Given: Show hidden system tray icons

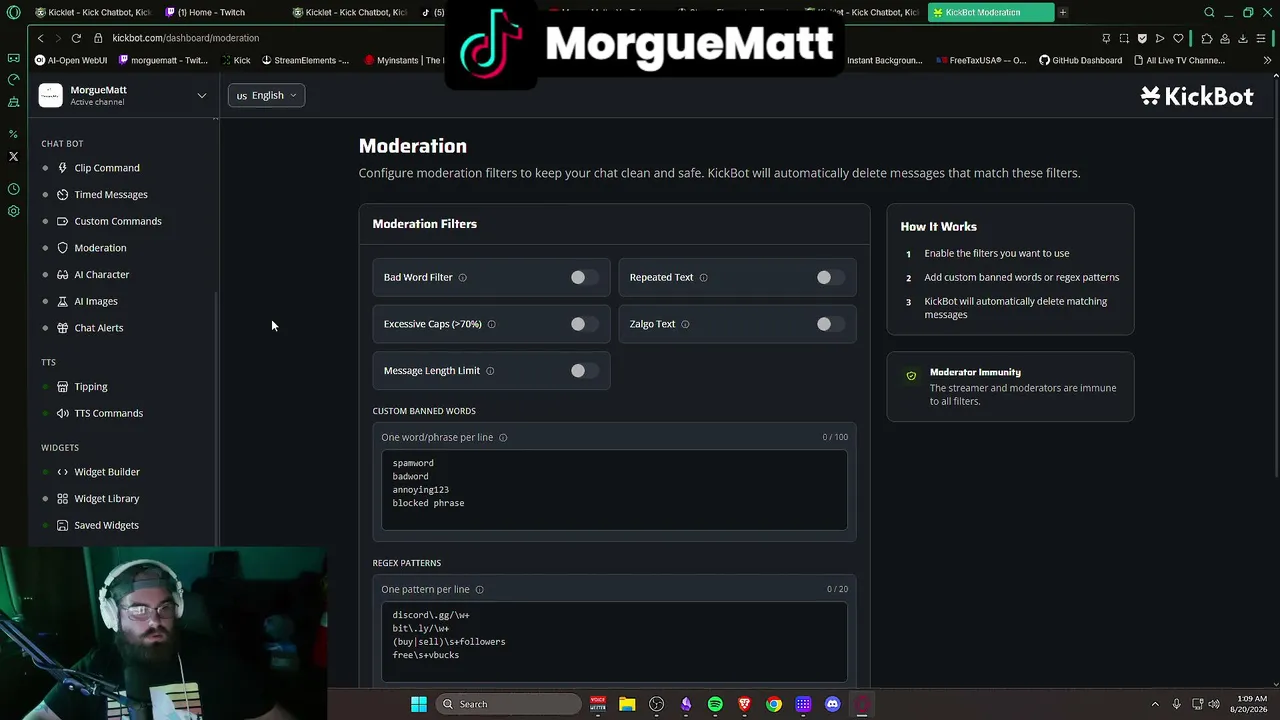Looking at the screenshot, I should (1155, 704).
